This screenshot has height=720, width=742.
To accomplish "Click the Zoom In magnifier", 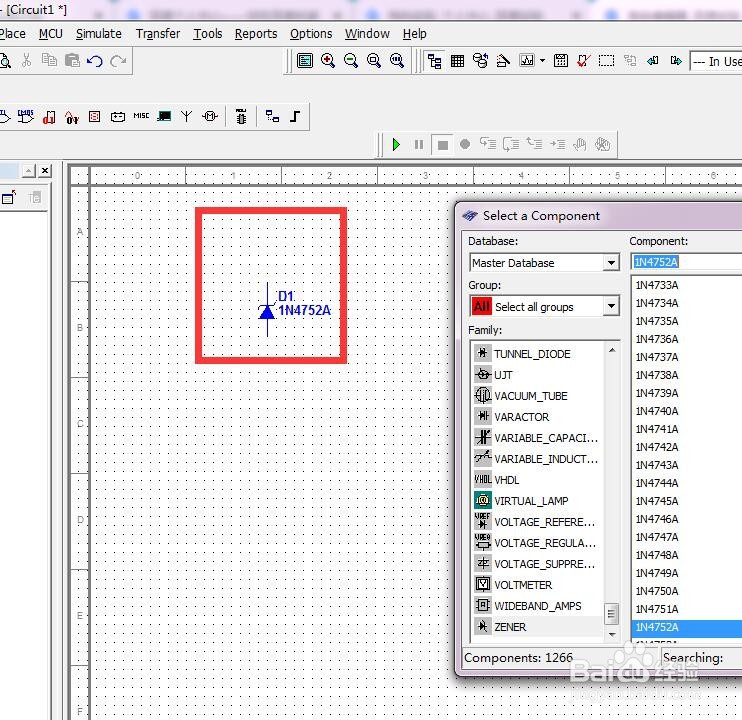I will [x=327, y=61].
